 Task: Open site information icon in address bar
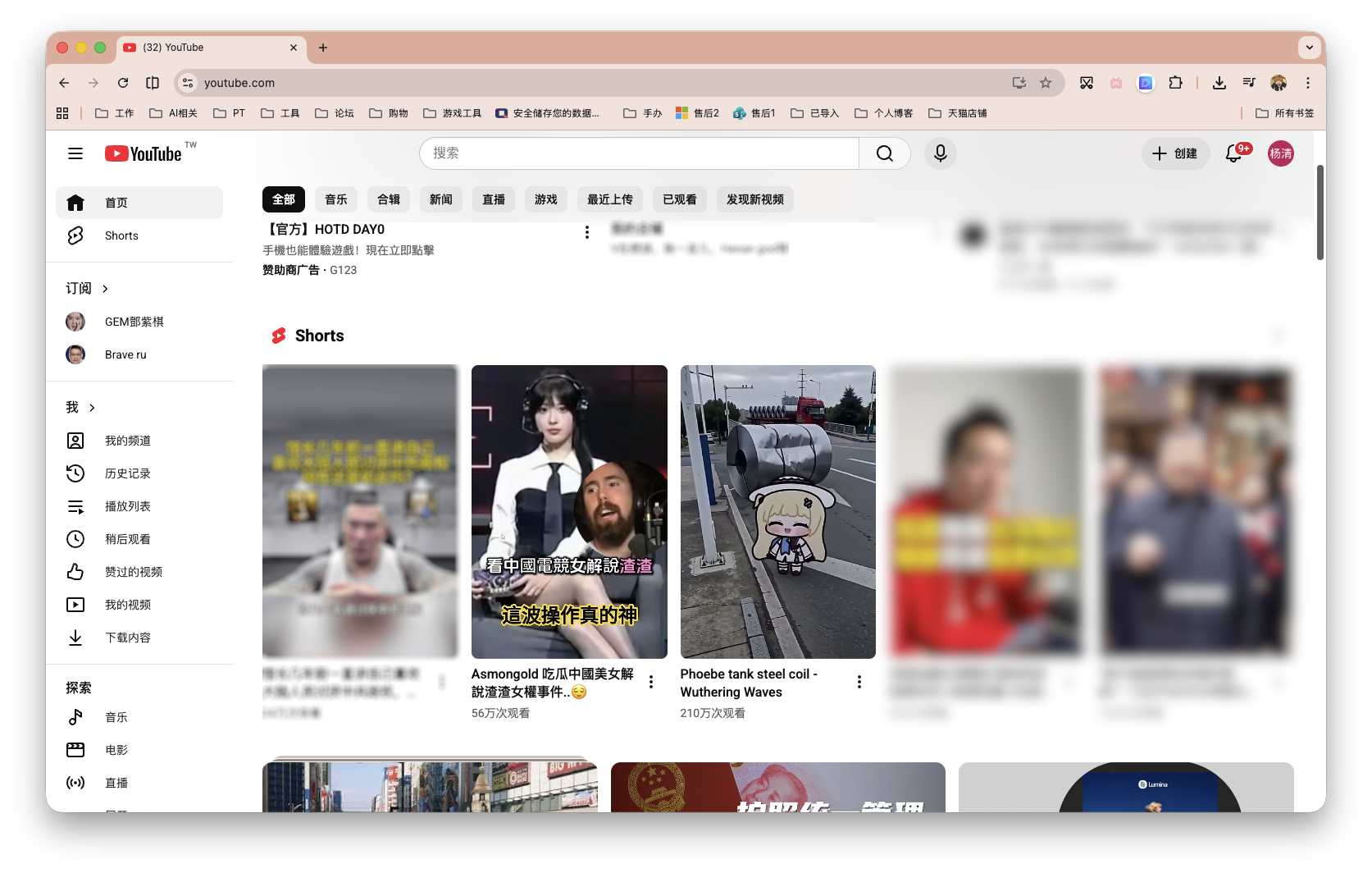(x=188, y=83)
